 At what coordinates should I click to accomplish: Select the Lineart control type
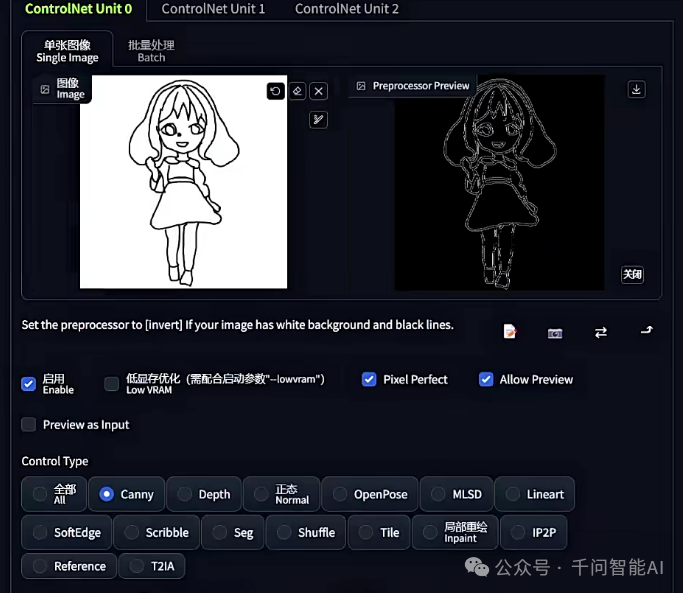534,494
